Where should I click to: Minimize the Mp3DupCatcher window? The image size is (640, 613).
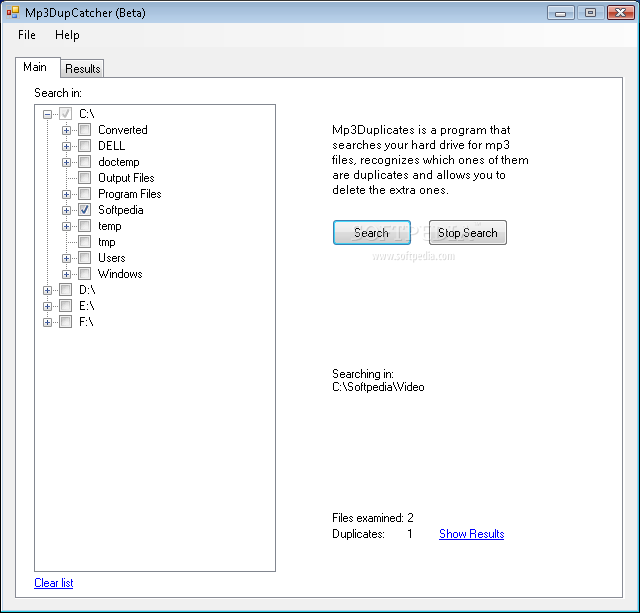click(x=560, y=13)
